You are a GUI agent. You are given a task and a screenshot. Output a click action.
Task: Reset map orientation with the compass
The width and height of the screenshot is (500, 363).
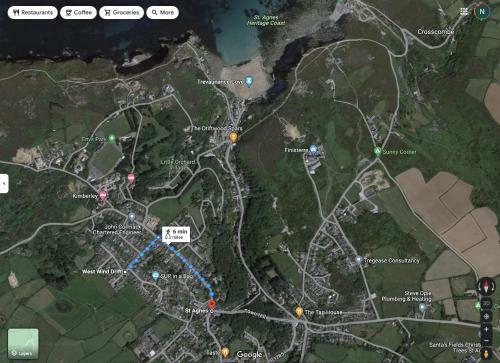486,286
